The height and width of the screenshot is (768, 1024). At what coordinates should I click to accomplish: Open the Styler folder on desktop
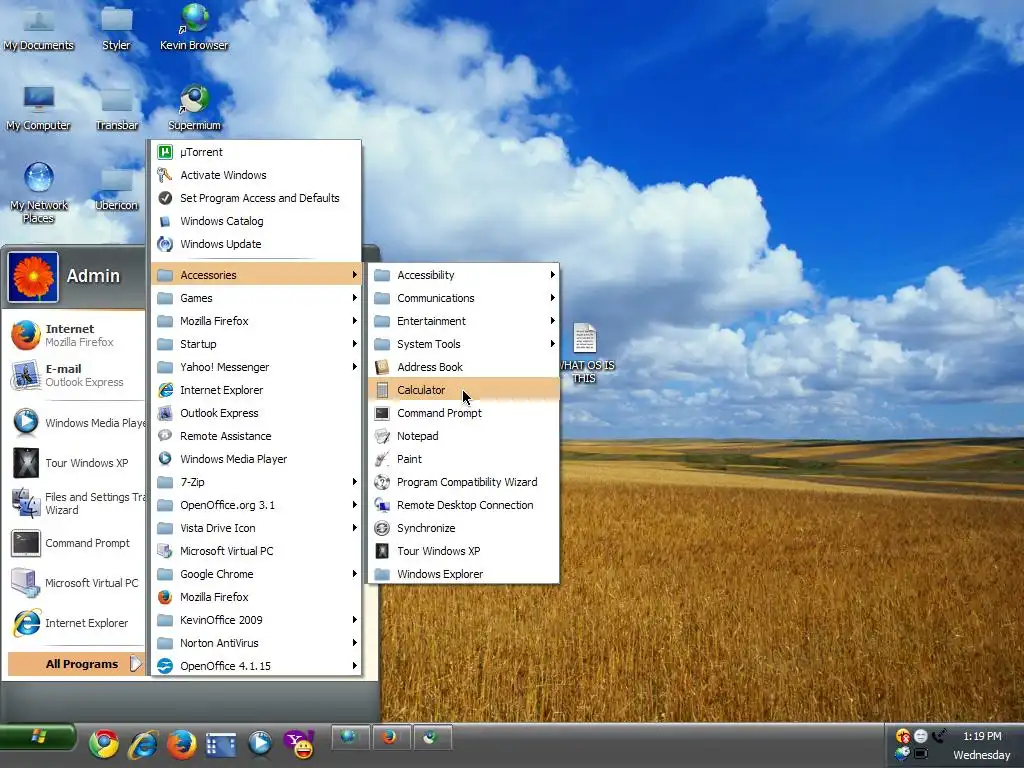pyautogui.click(x=116, y=27)
